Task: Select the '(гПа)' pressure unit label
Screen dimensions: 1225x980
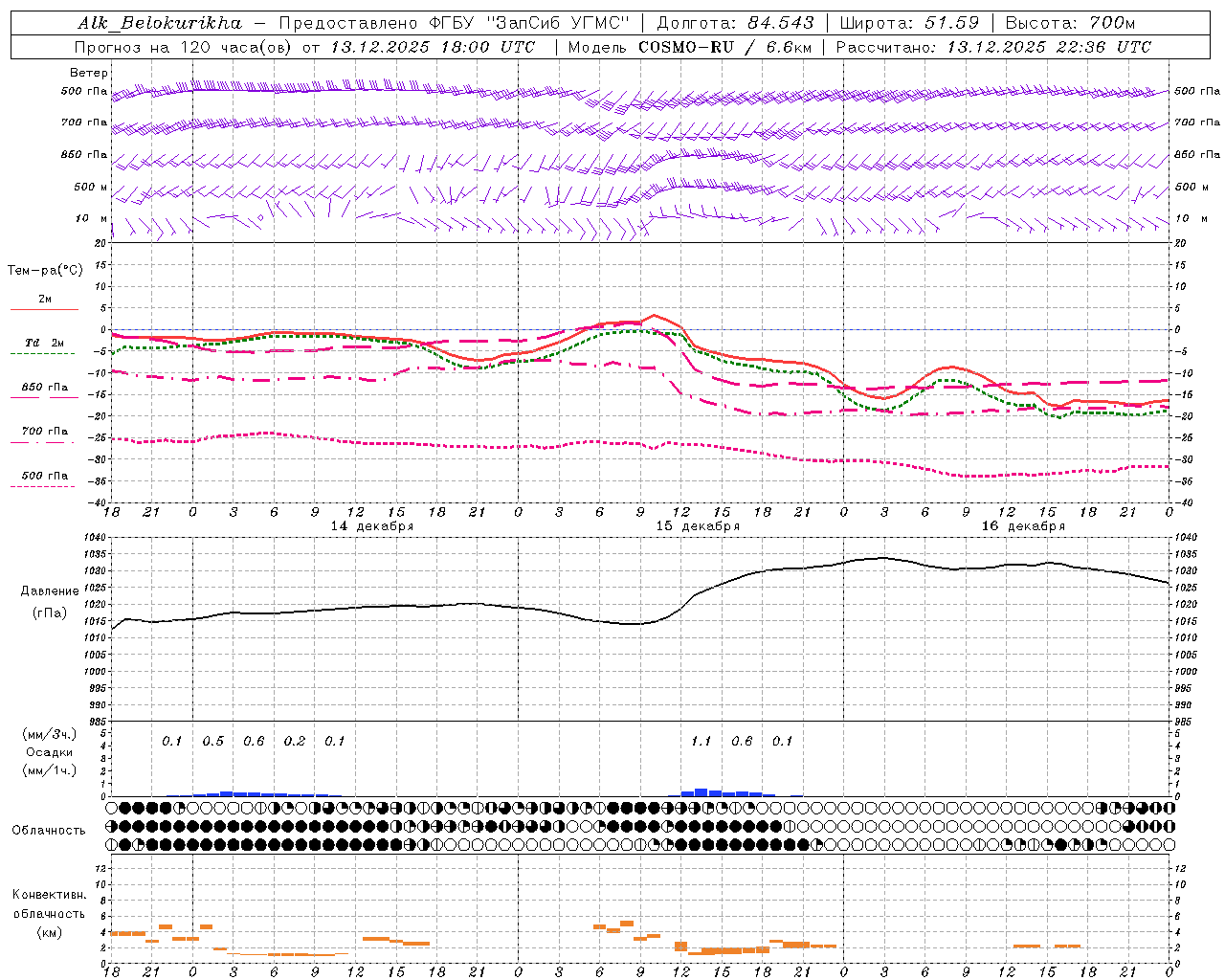Action: (x=48, y=613)
